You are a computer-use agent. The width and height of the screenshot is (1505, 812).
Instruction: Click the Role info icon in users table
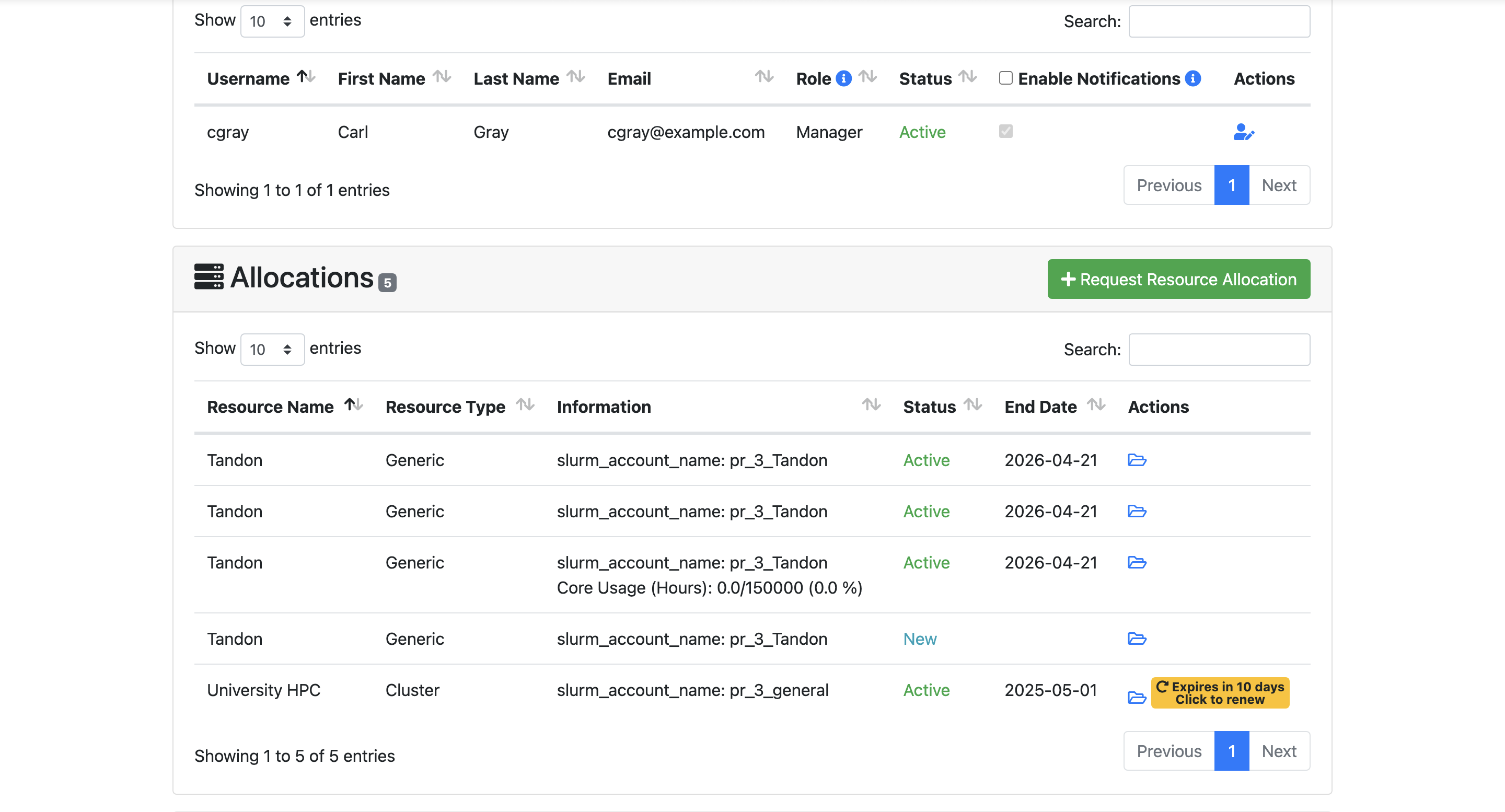coord(843,78)
